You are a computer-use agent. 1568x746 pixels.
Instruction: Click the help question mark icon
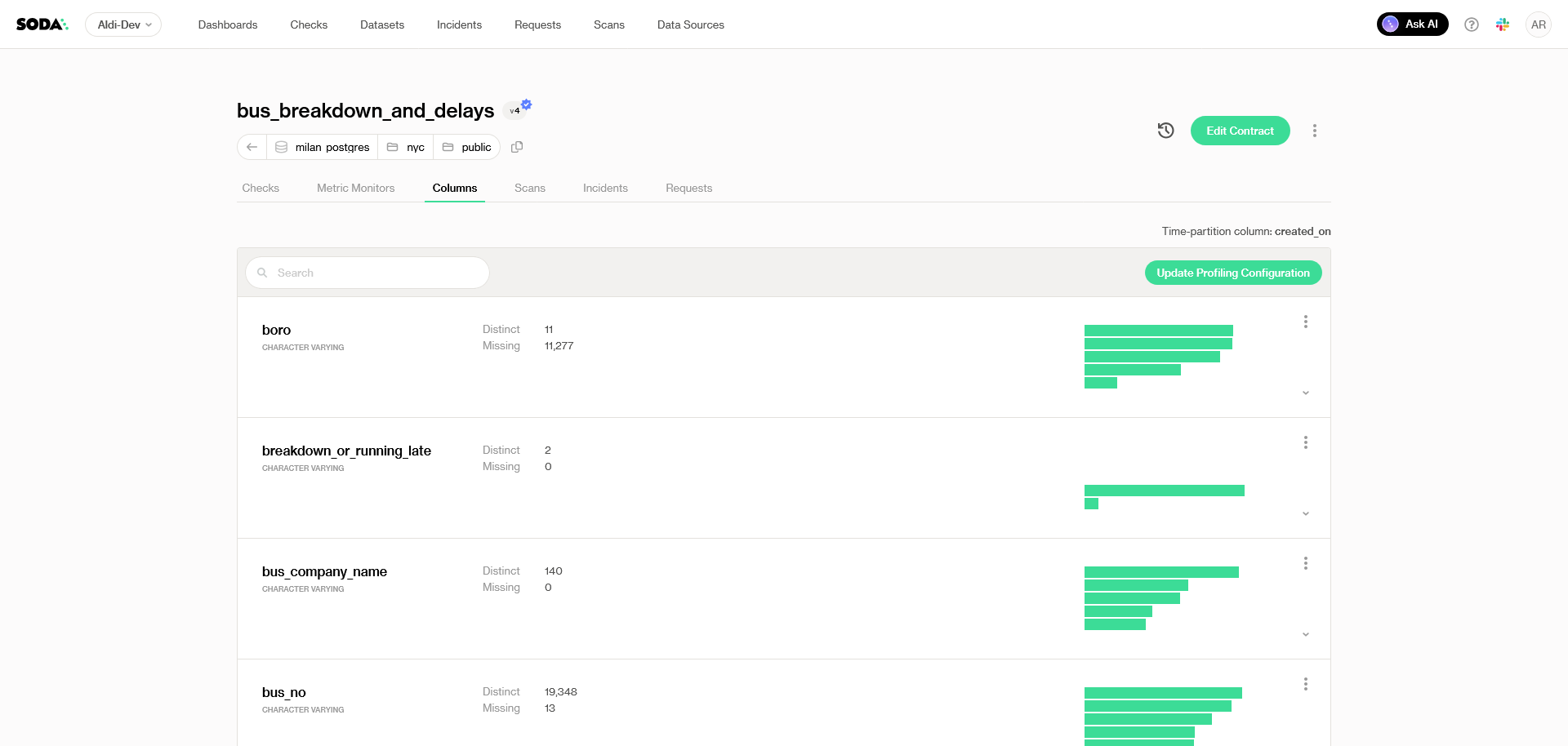(x=1472, y=24)
